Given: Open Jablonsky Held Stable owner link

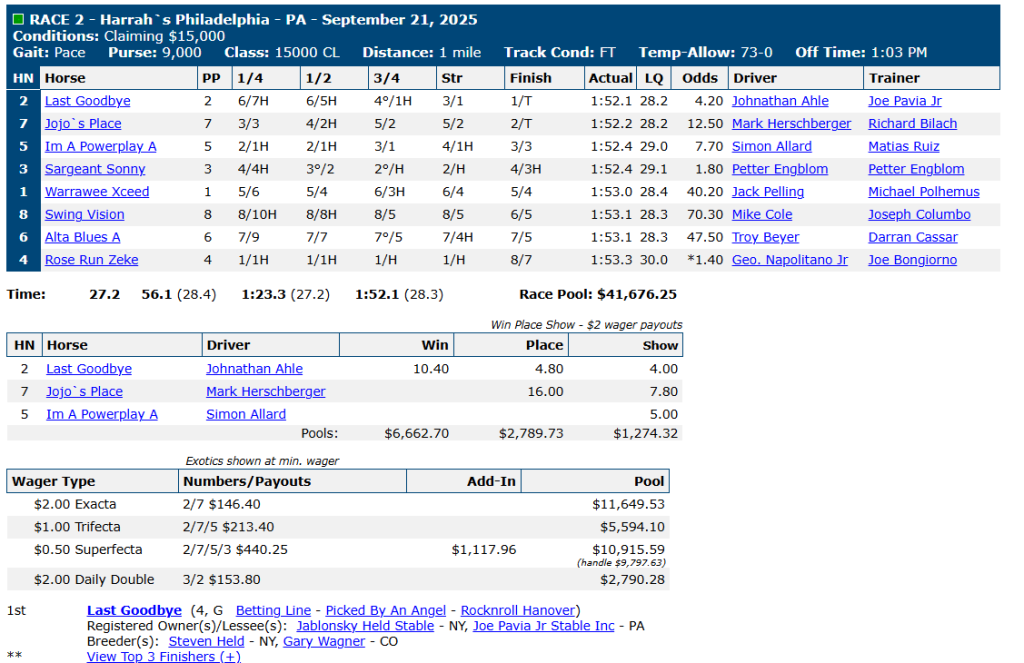Looking at the screenshot, I should pyautogui.click(x=365, y=625).
